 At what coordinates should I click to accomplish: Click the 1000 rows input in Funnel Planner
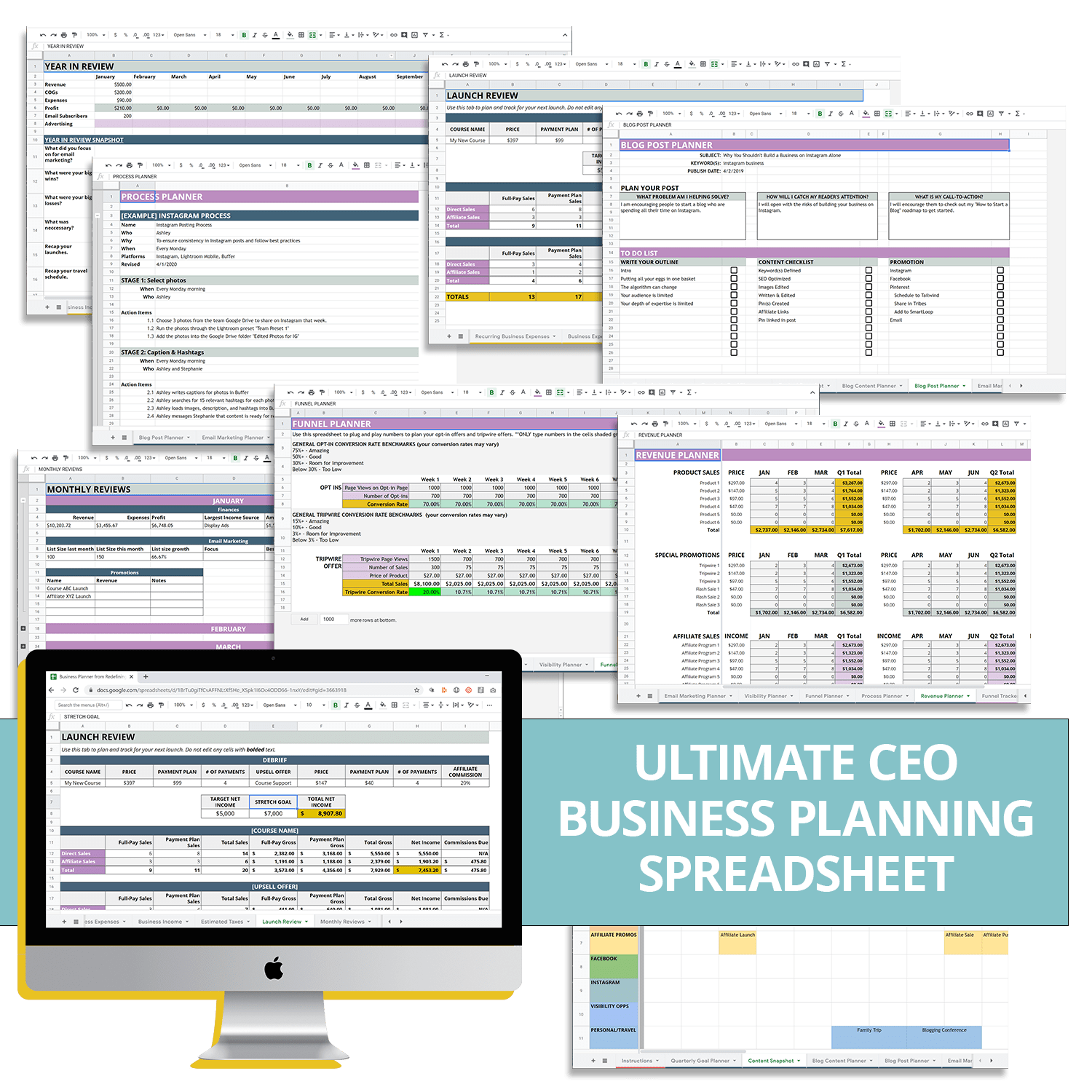click(x=333, y=620)
